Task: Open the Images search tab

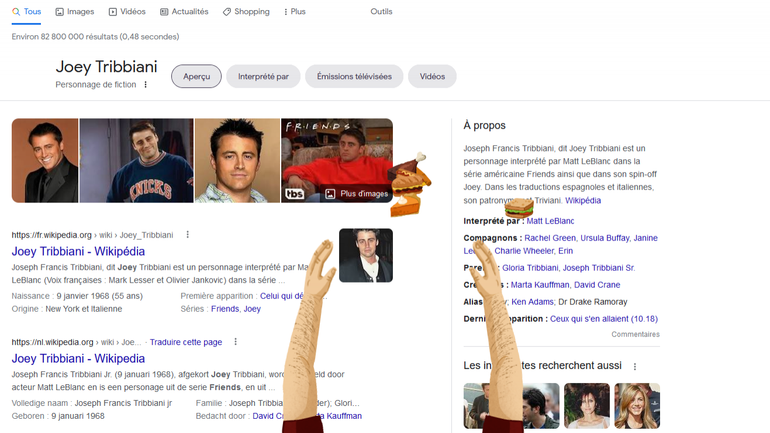Action: coord(75,12)
